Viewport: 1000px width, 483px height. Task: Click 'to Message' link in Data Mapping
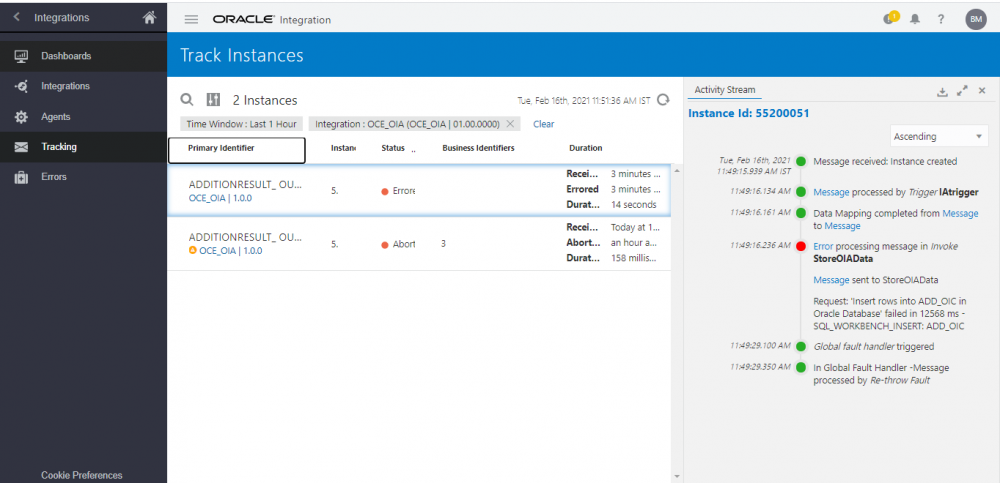pos(842,226)
